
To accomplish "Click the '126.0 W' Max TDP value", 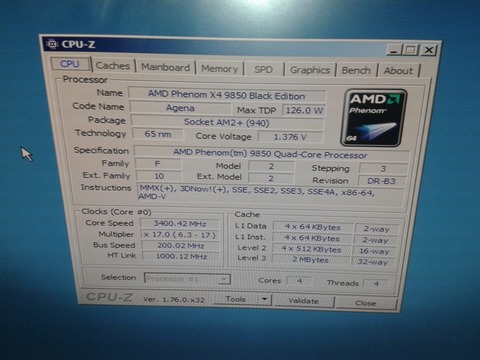I will click(x=304, y=110).
